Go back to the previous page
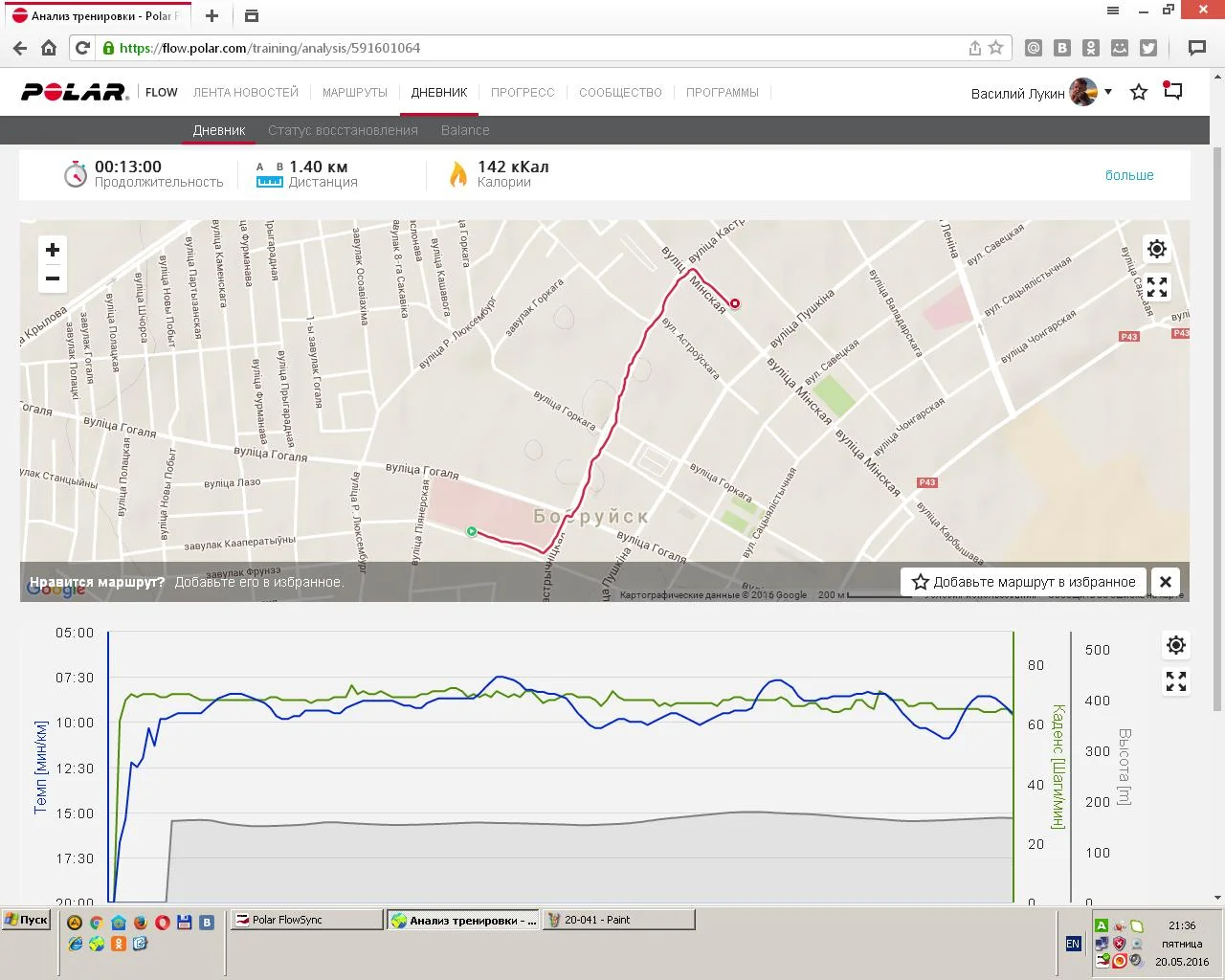The image size is (1225, 980). [x=19, y=48]
